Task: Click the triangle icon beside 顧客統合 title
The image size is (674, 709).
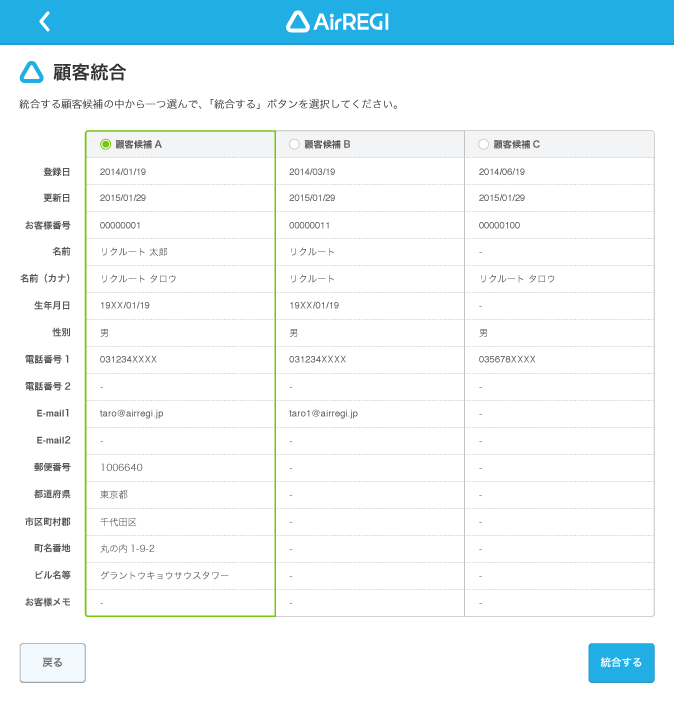Action: pos(32,72)
